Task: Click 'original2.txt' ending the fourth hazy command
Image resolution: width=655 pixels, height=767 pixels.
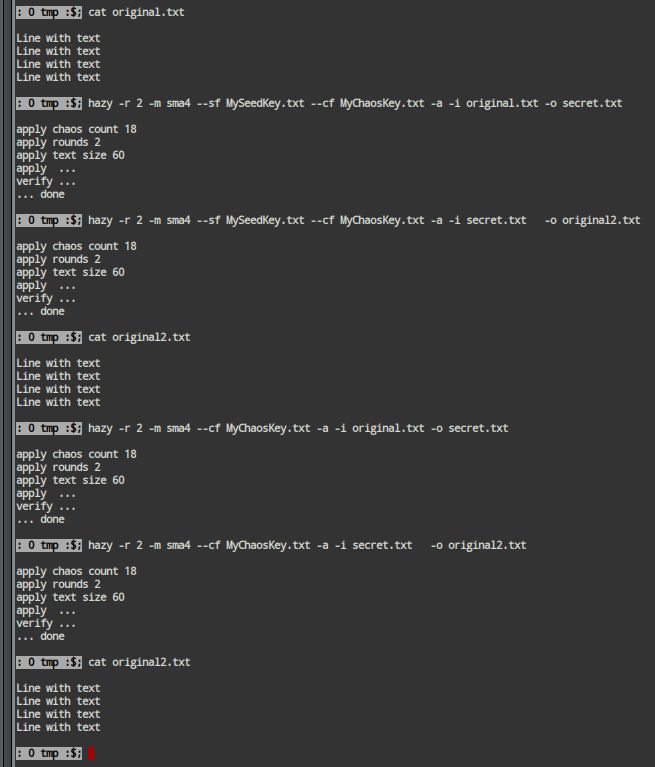Action: point(487,545)
